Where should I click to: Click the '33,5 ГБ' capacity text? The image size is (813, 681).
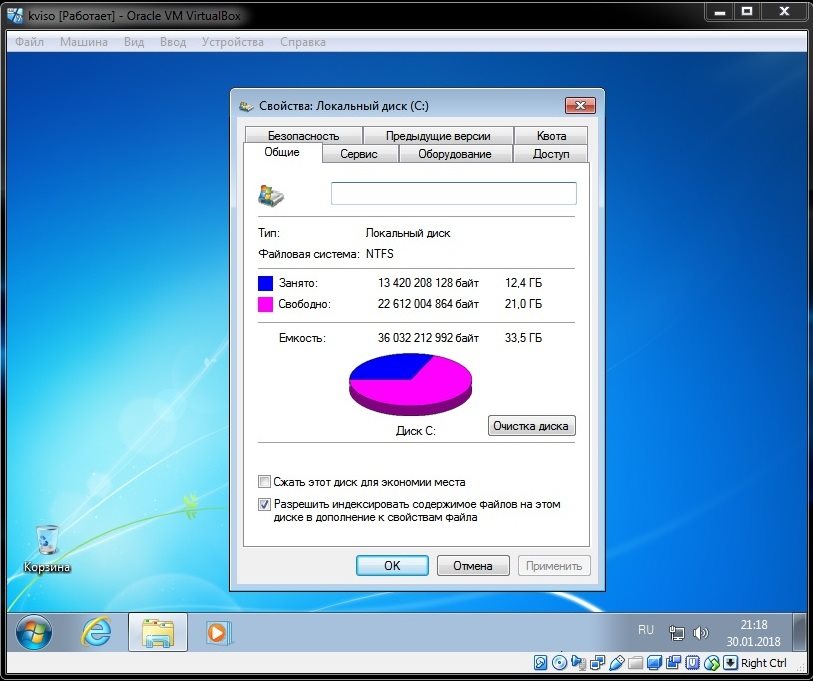pyautogui.click(x=524, y=338)
